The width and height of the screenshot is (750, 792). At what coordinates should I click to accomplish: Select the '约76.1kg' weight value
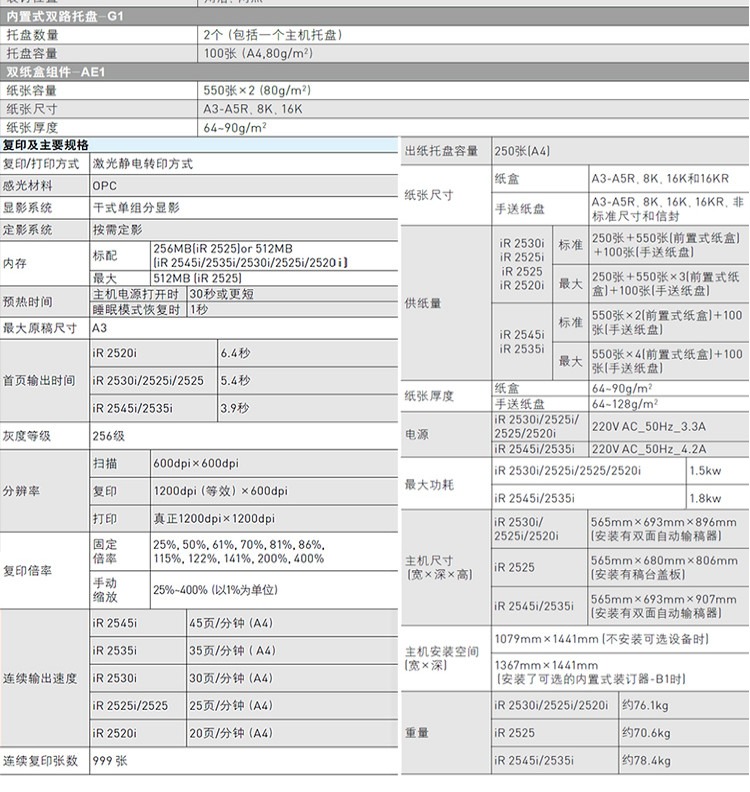[645, 706]
